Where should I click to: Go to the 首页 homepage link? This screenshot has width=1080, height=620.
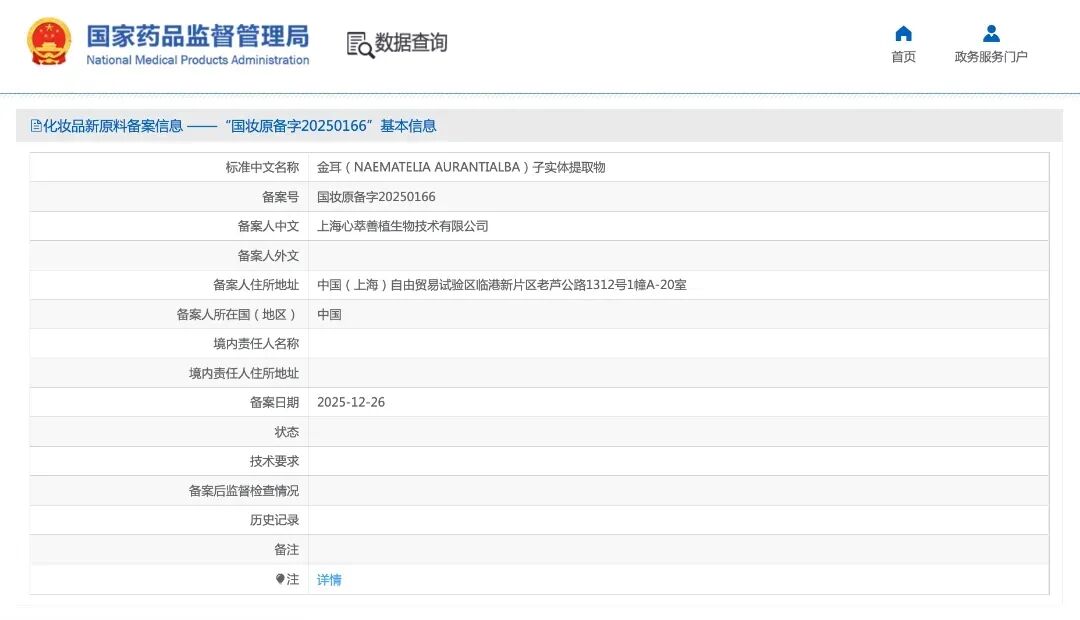coord(903,57)
